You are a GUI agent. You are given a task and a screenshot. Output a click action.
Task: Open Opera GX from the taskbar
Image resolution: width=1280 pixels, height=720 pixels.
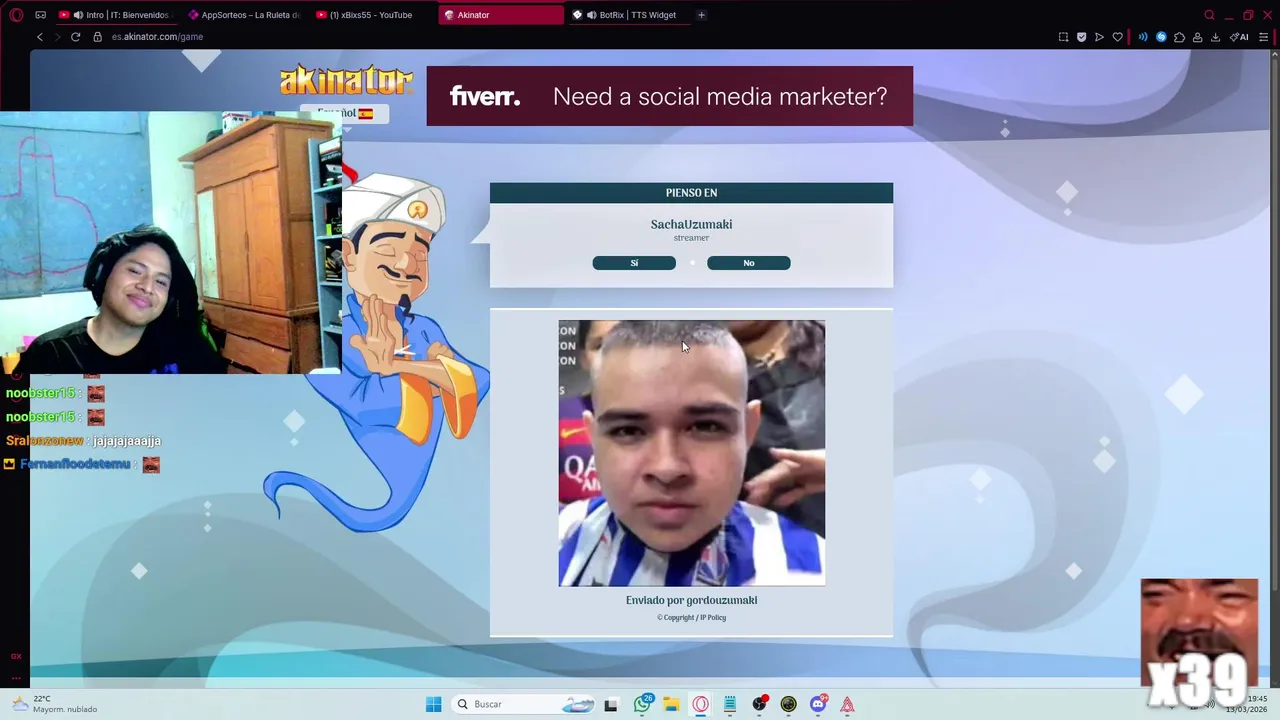tap(700, 705)
